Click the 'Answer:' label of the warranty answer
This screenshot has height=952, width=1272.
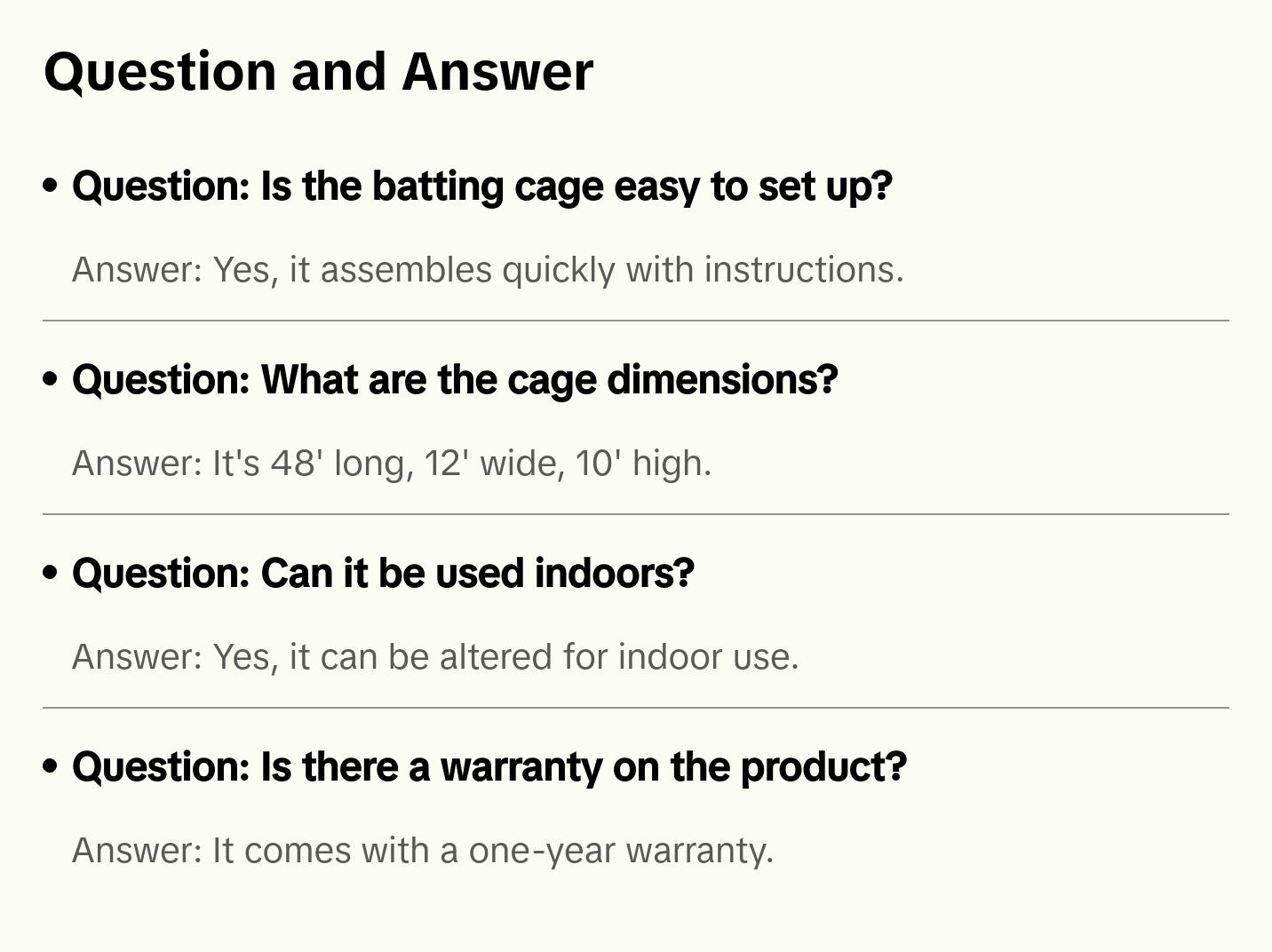[138, 851]
